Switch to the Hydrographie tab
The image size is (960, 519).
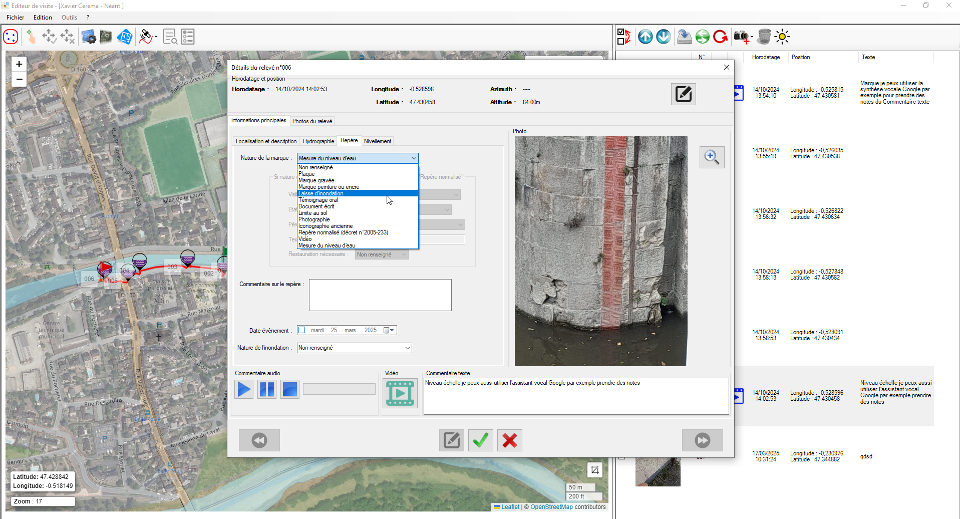click(x=318, y=141)
